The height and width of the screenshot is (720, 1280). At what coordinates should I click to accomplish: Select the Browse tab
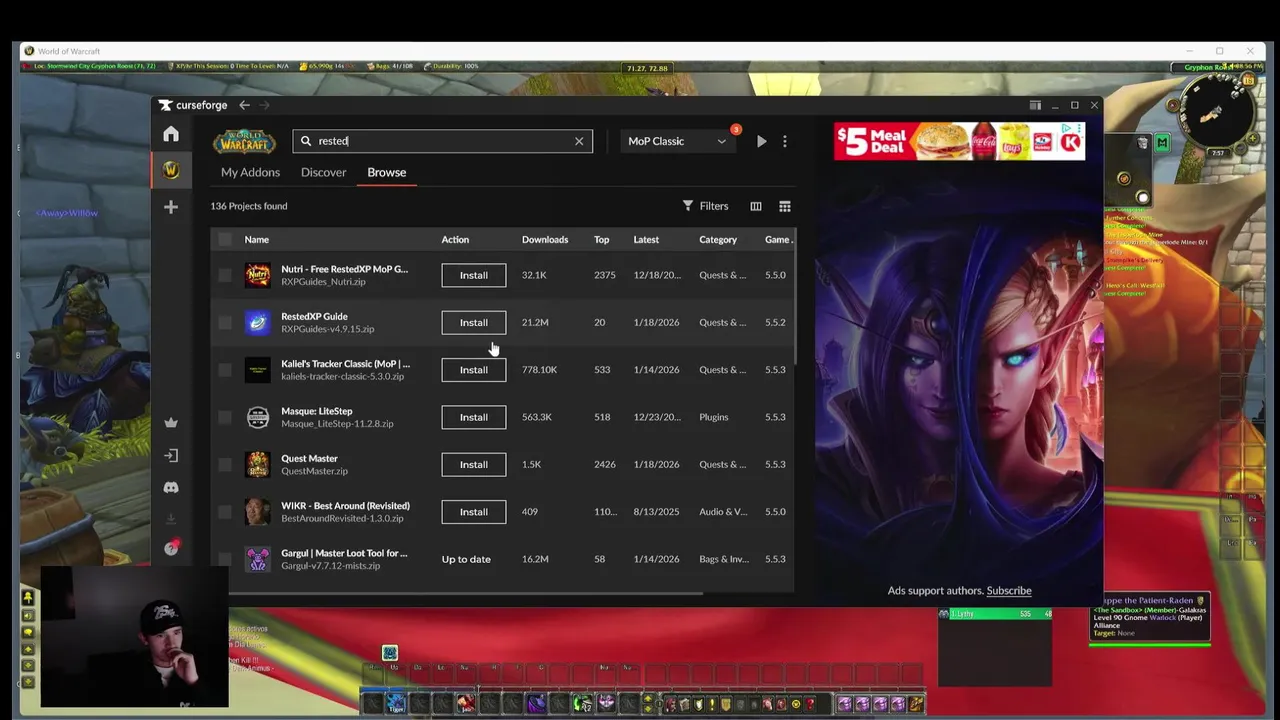[386, 172]
